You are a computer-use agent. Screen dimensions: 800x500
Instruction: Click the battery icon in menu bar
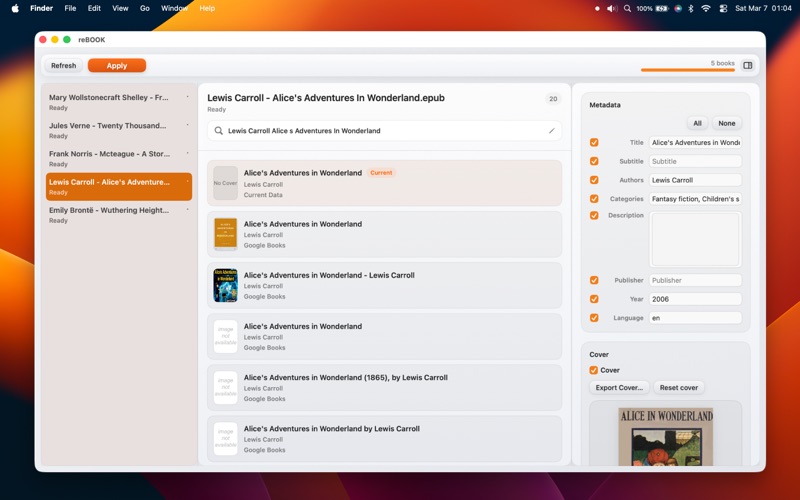click(662, 8)
